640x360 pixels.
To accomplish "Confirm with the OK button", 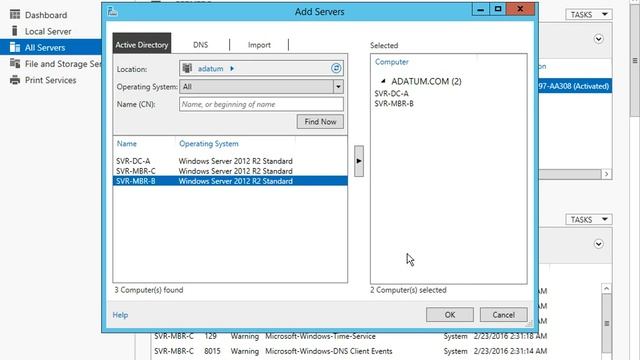I will [x=450, y=315].
